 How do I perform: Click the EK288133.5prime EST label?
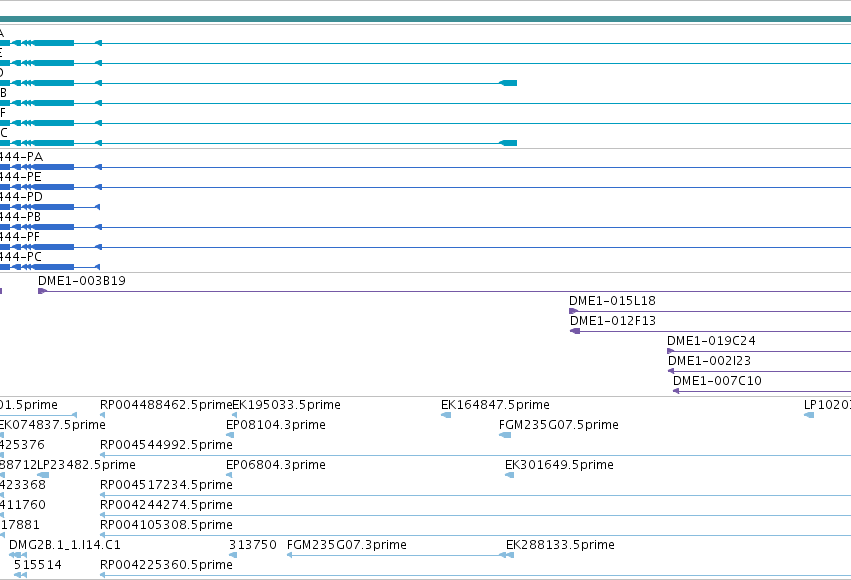point(560,545)
